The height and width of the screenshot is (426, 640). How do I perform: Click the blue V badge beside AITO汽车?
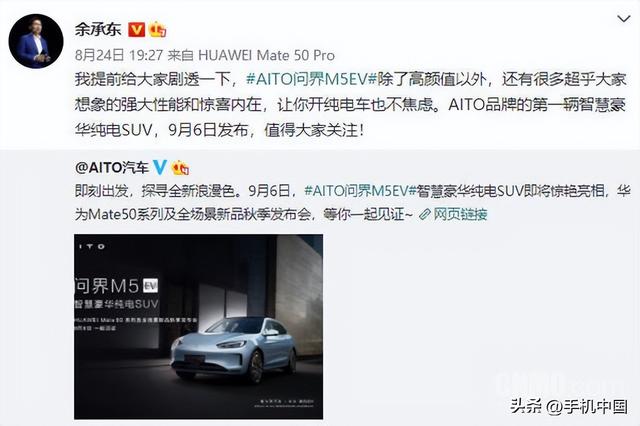pyautogui.click(x=160, y=167)
